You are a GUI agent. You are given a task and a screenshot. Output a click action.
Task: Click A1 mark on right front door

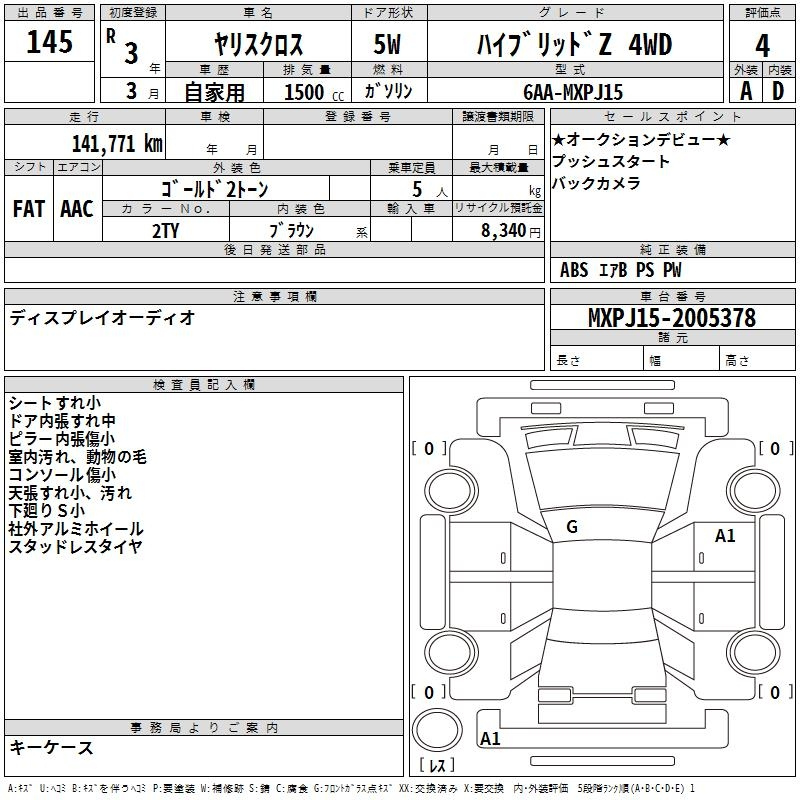click(724, 536)
